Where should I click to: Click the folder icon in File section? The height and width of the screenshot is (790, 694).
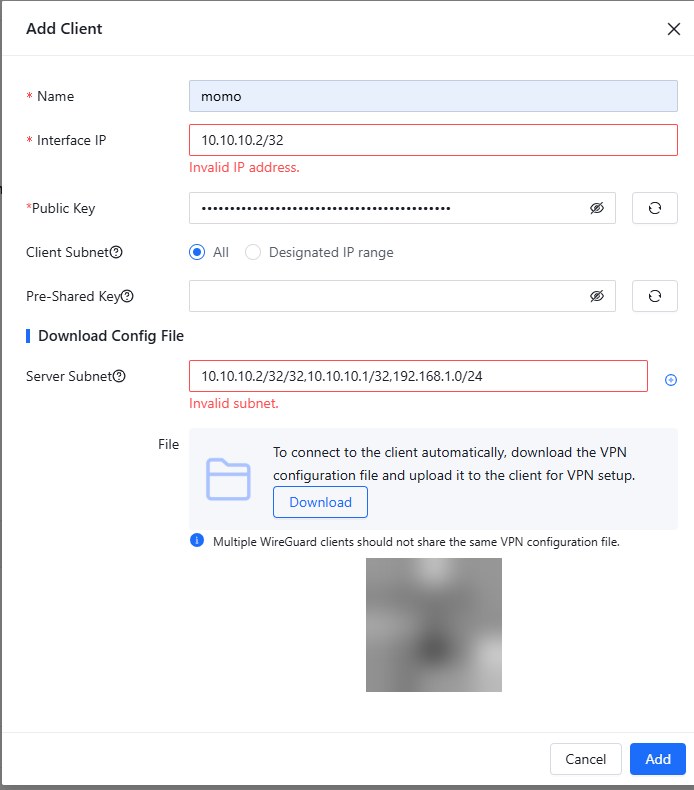pyautogui.click(x=228, y=479)
